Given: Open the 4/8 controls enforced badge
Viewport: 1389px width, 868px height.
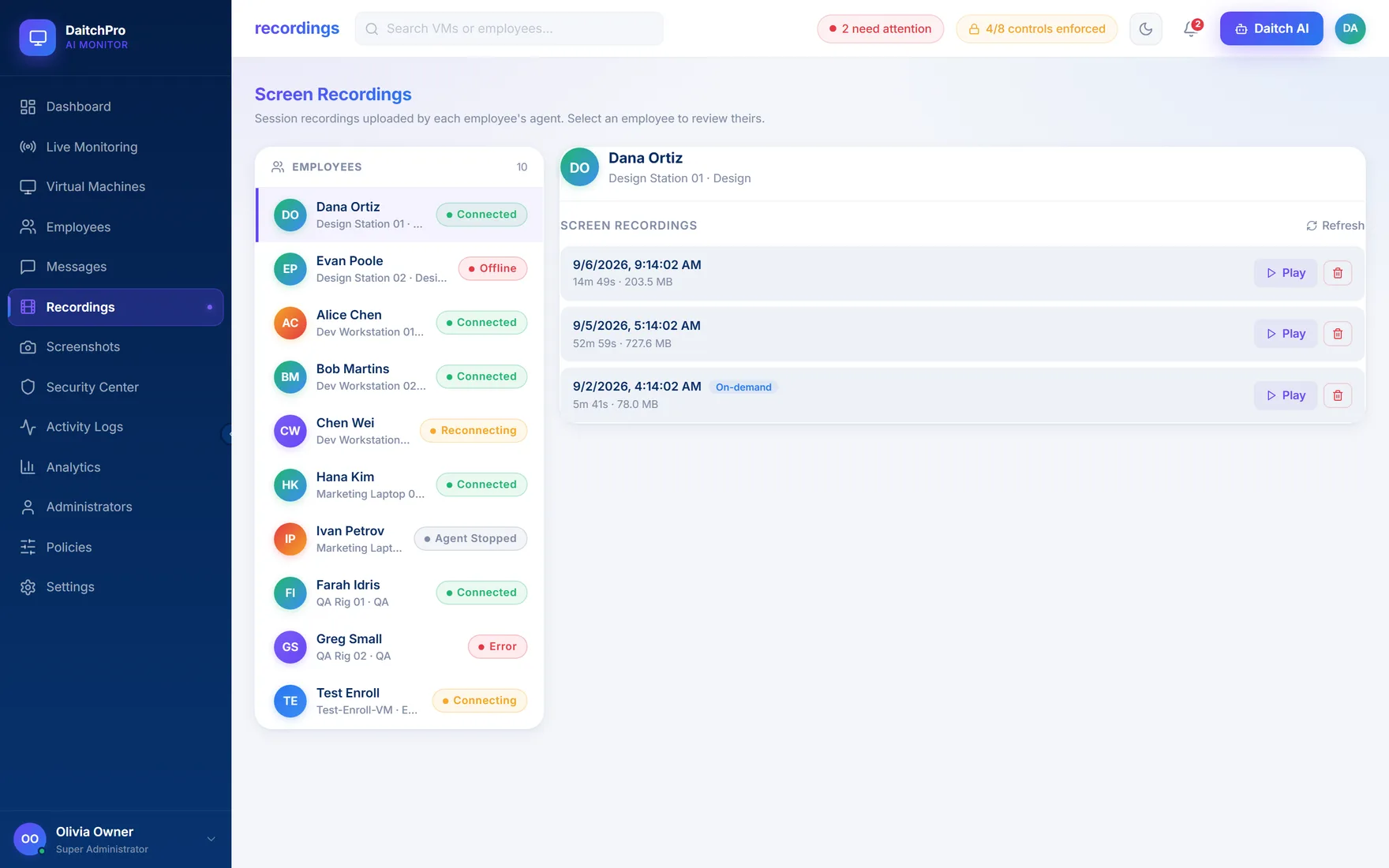Looking at the screenshot, I should pos(1036,28).
